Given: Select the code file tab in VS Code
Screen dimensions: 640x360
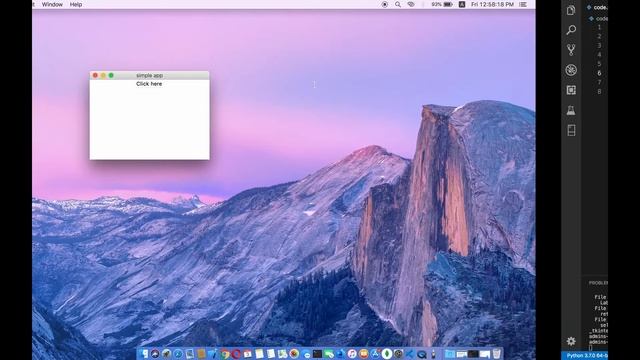Looking at the screenshot, I should [x=598, y=7].
